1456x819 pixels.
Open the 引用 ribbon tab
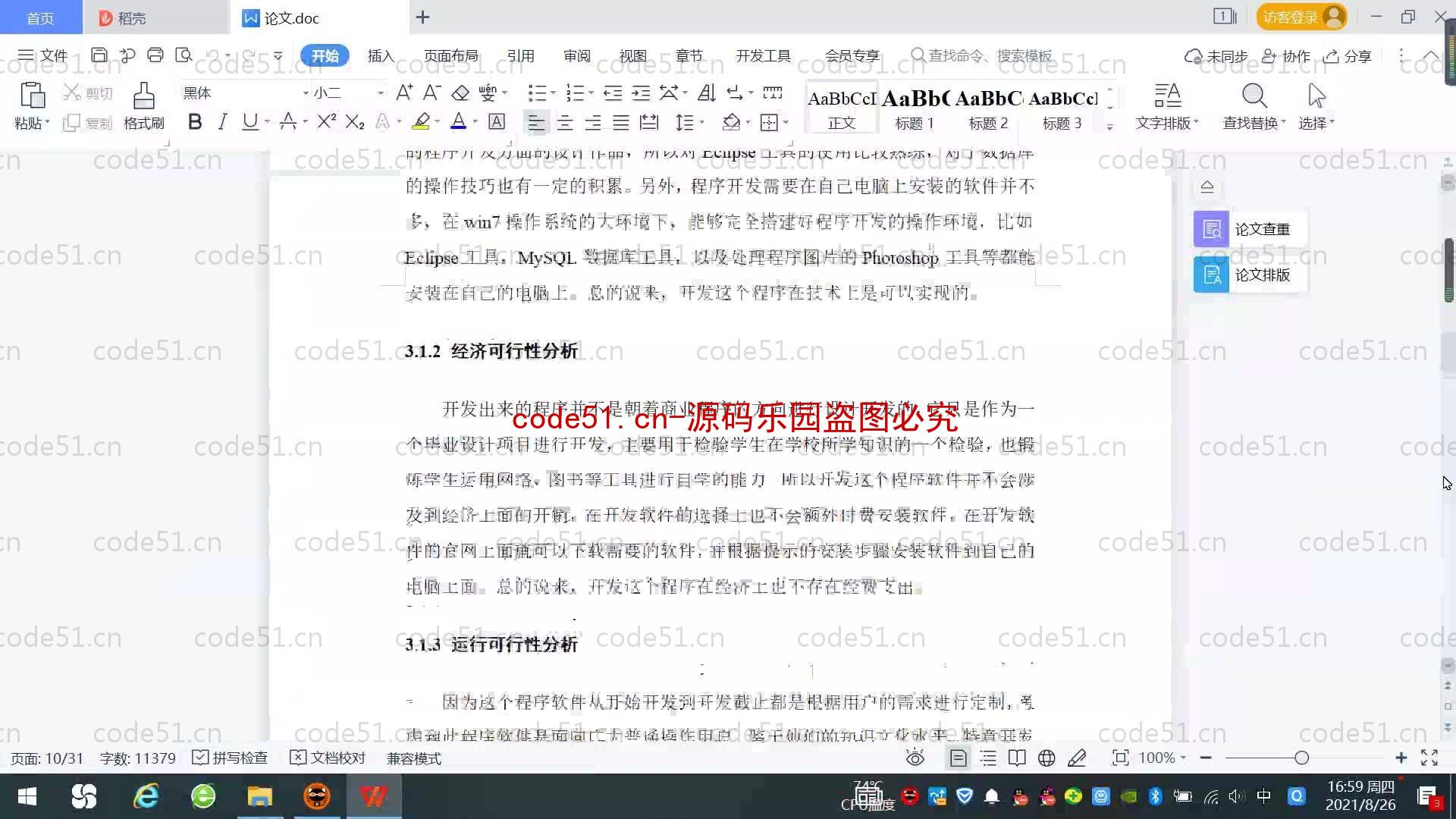point(520,55)
